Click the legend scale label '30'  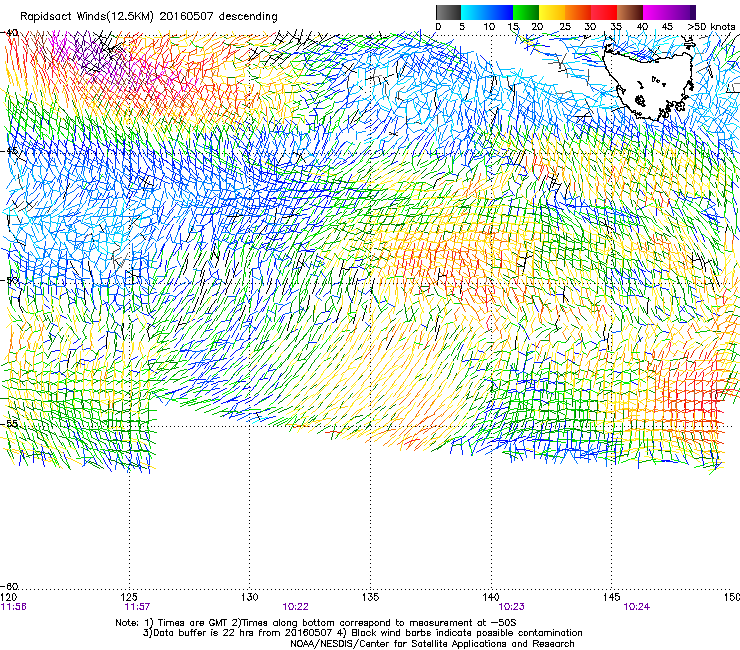click(x=590, y=27)
